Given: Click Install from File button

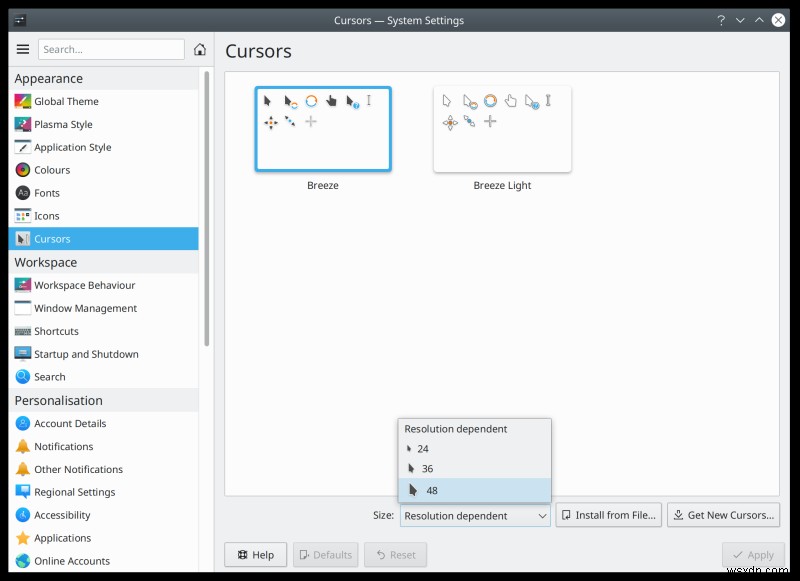Looking at the screenshot, I should tap(609, 515).
